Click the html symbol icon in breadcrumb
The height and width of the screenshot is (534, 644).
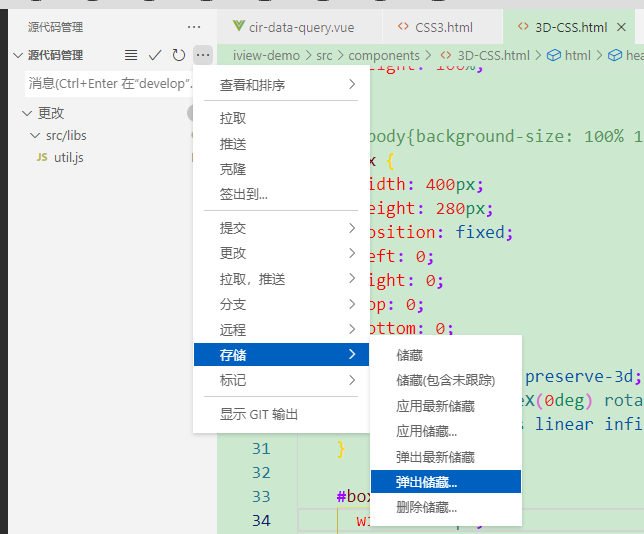pos(554,55)
